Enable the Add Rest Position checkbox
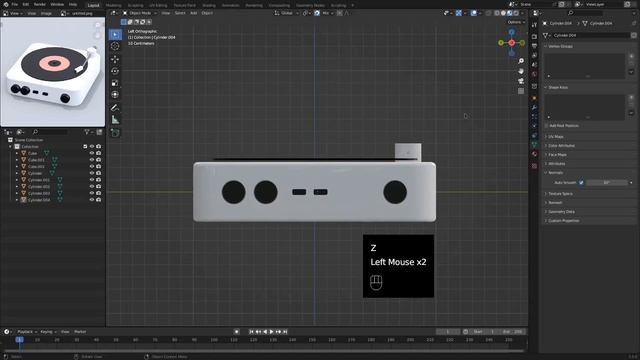Image resolution: width=640 pixels, height=360 pixels. tap(547, 126)
